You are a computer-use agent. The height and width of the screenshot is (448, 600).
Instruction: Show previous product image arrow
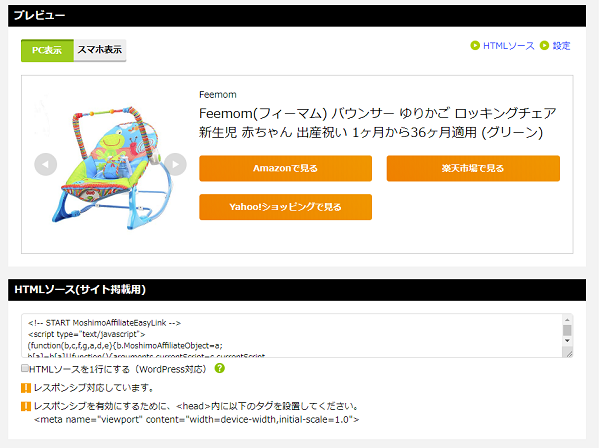46,165
